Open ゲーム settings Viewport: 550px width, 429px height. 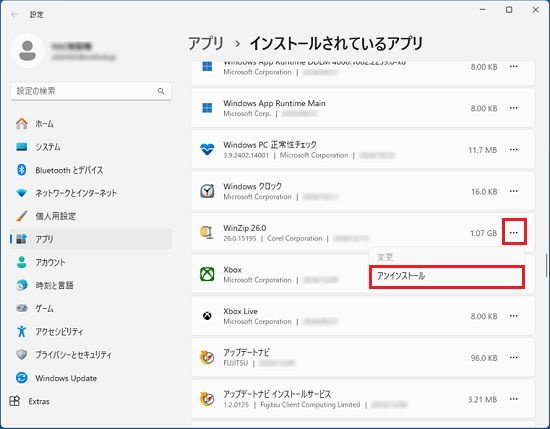pyautogui.click(x=91, y=309)
